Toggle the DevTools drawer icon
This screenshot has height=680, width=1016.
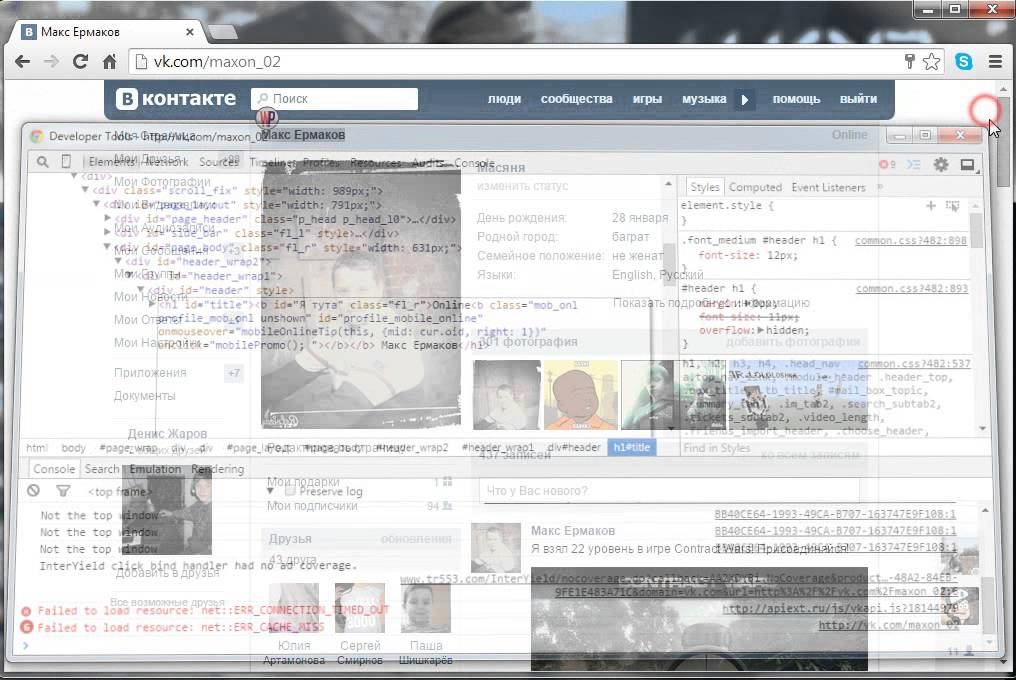point(914,164)
